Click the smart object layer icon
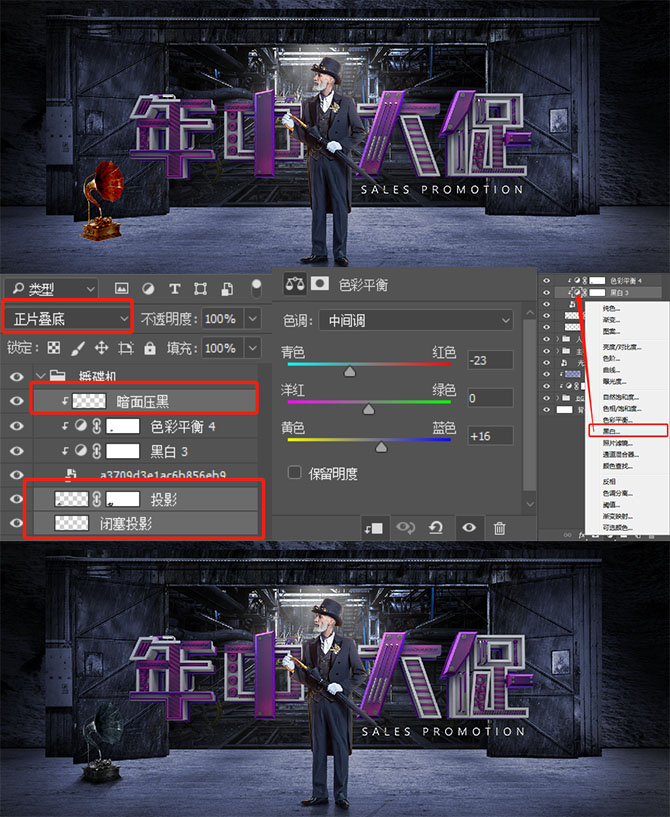 70,474
